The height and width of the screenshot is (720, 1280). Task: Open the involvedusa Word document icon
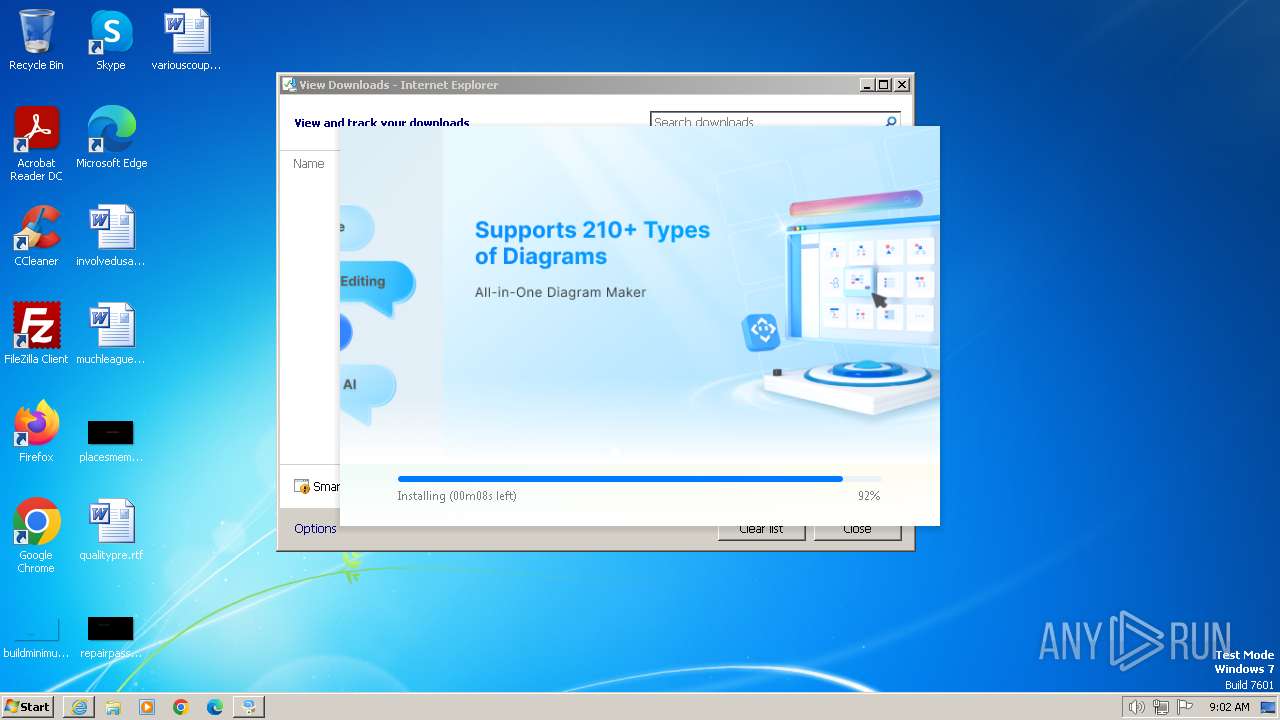111,236
